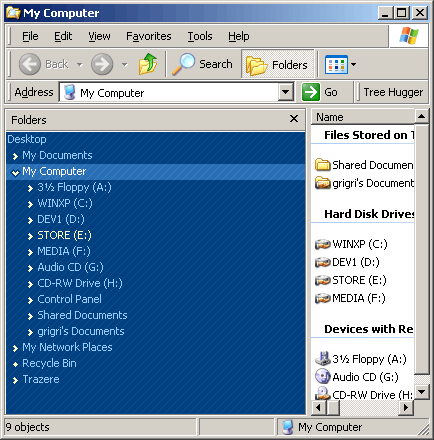Screen dimensions: 434x440
Task: Click the Search toolbar button
Action: [x=203, y=64]
